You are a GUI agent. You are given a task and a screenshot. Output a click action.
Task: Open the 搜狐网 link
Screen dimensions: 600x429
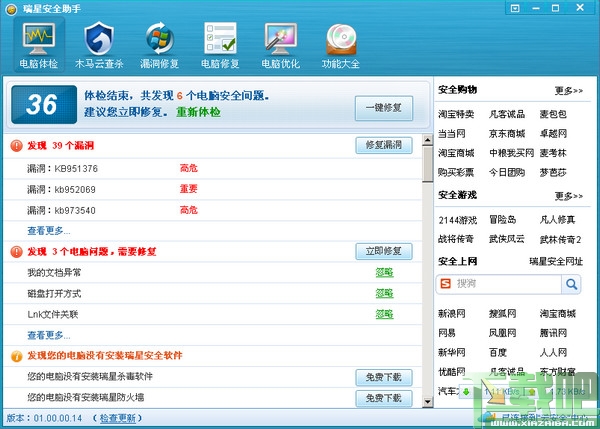point(502,314)
